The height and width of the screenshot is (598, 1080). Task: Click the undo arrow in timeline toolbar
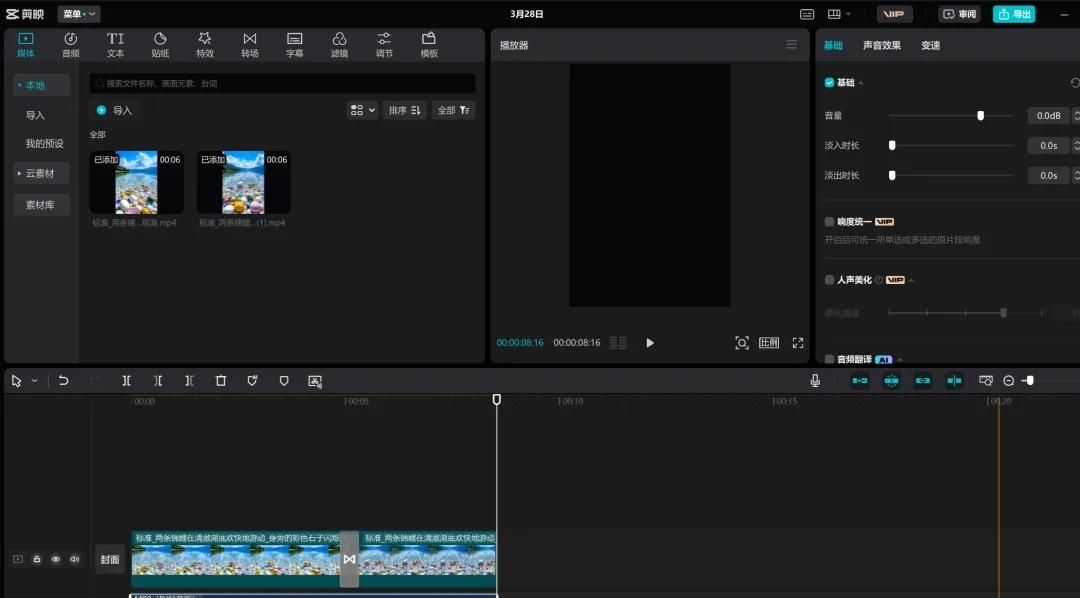[x=64, y=381]
